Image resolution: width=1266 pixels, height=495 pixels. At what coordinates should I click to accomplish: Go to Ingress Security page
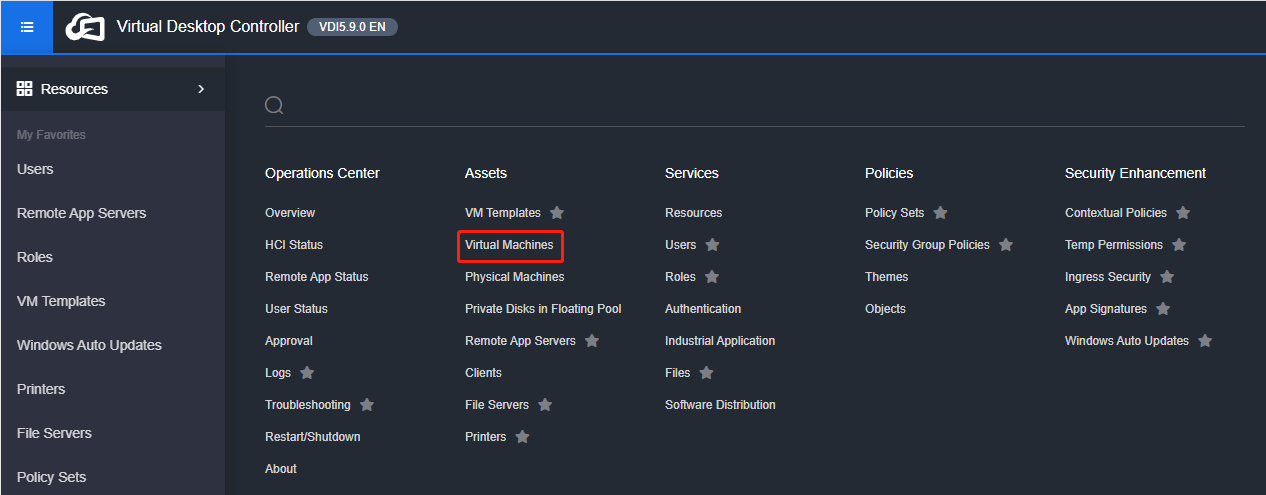1108,277
